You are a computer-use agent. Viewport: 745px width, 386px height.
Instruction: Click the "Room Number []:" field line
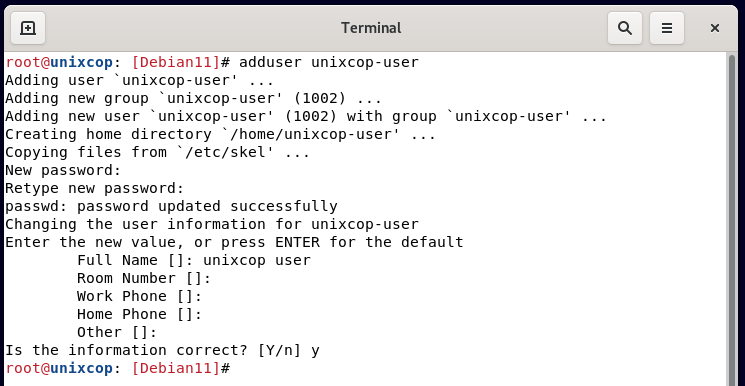pos(144,279)
